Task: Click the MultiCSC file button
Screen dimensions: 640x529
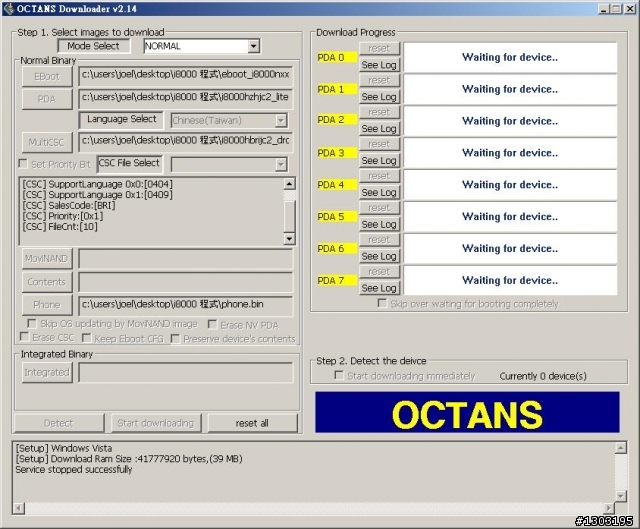Action: click(47, 142)
